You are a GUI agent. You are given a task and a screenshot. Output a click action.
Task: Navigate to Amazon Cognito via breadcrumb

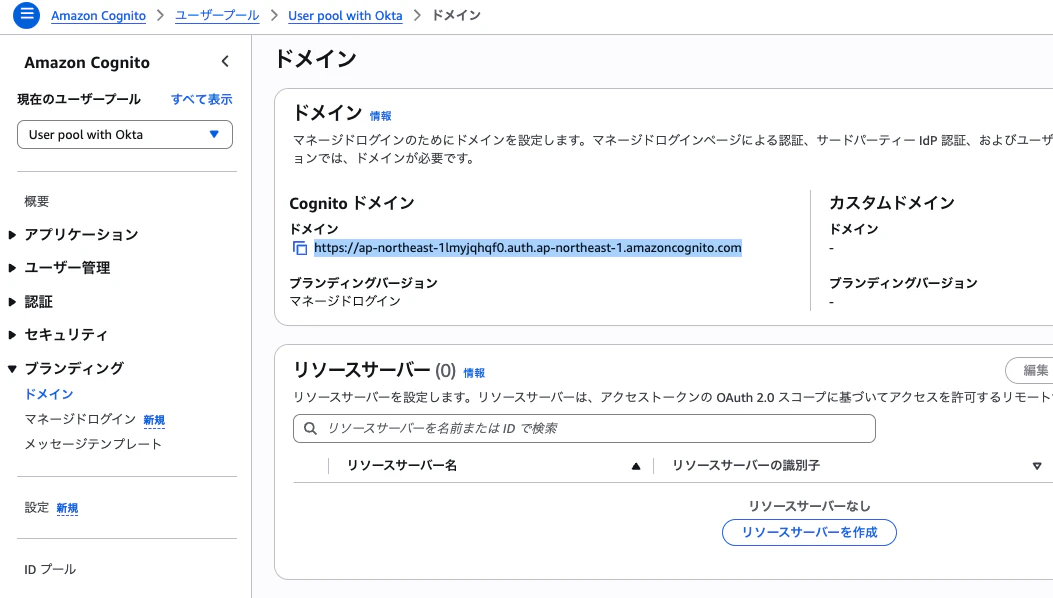coord(98,15)
